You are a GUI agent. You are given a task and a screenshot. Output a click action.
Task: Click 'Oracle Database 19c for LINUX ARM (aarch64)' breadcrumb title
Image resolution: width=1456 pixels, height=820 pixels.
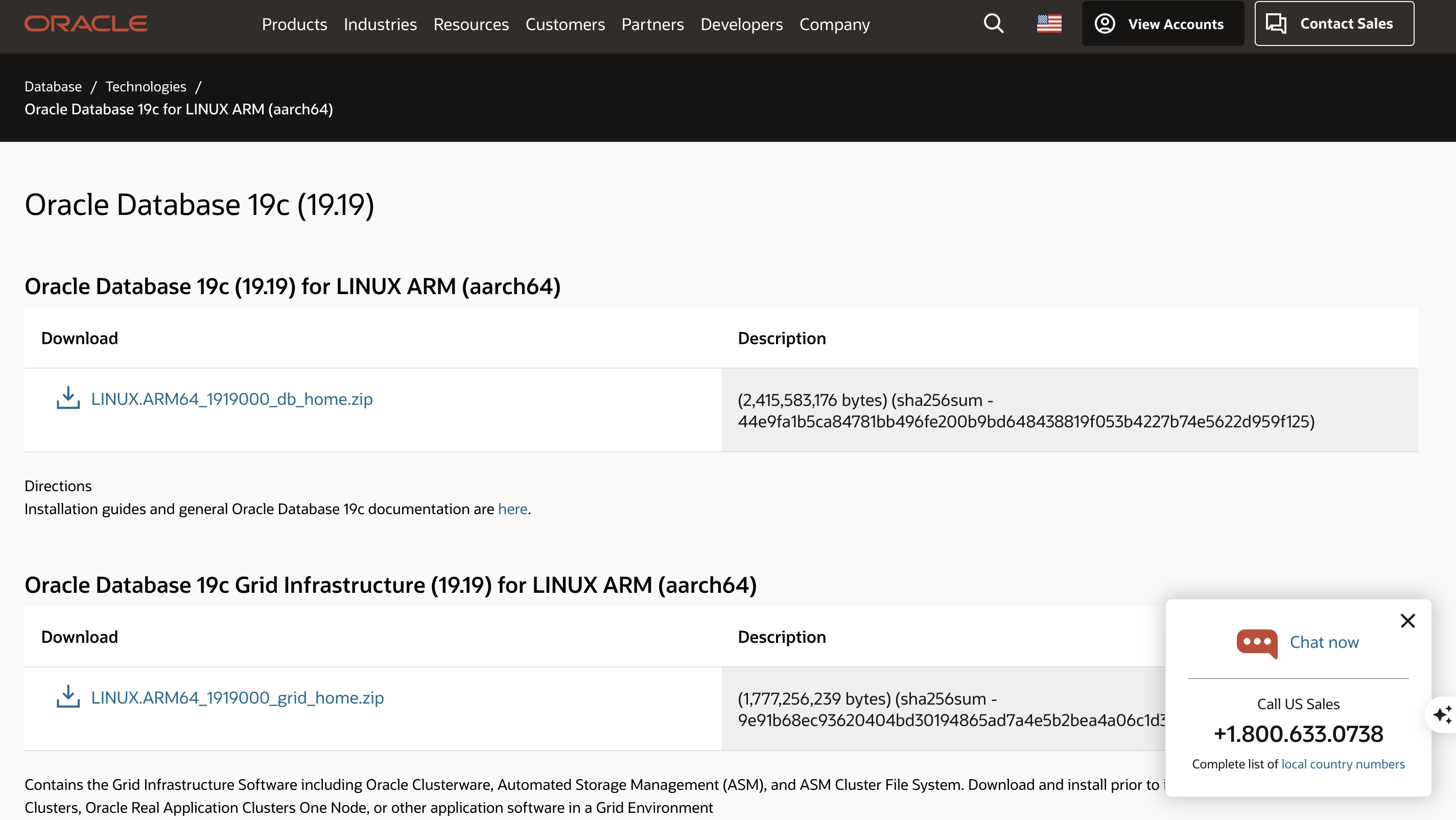tap(179, 109)
